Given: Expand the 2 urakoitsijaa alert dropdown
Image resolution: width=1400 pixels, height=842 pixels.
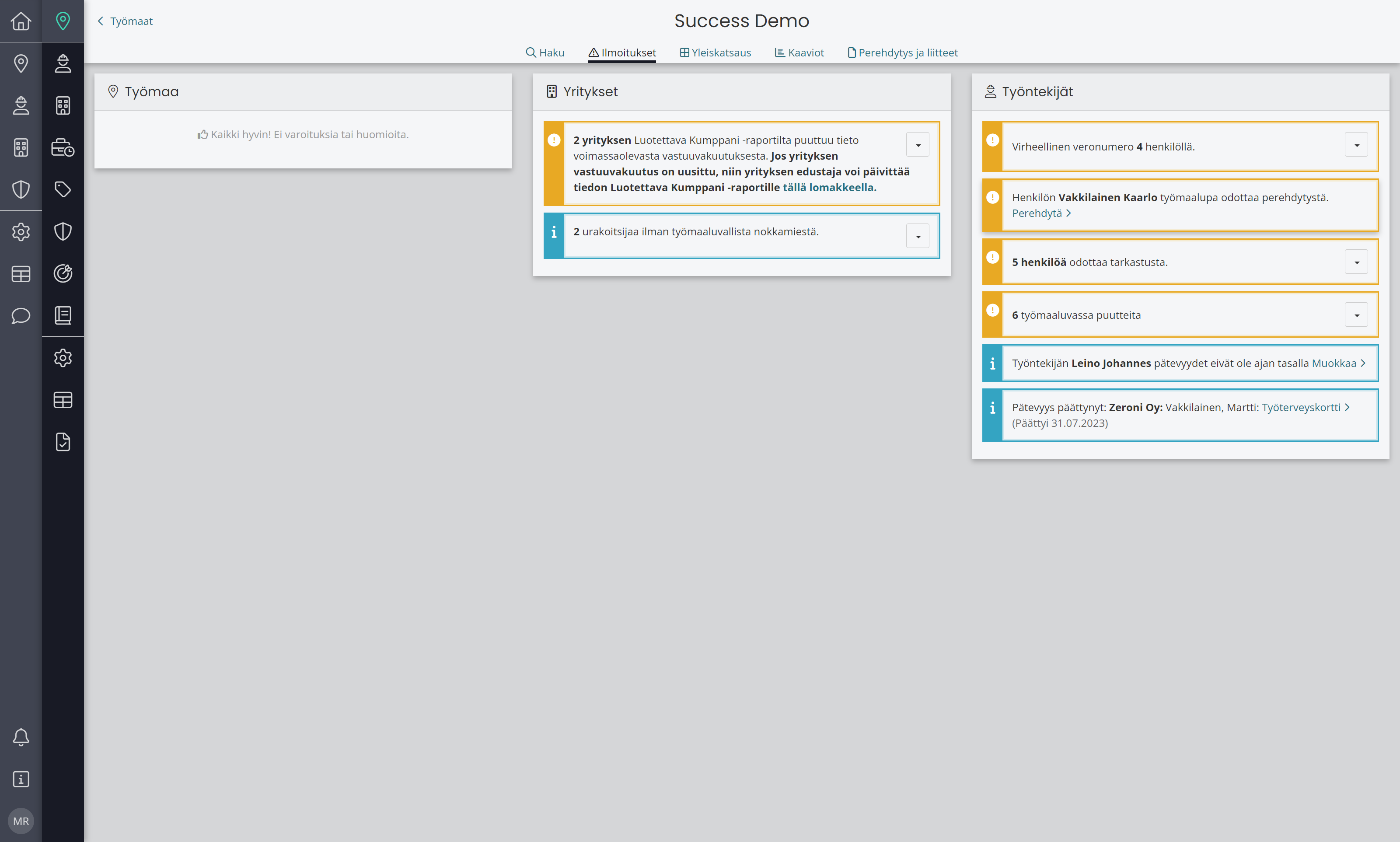Looking at the screenshot, I should [x=918, y=236].
